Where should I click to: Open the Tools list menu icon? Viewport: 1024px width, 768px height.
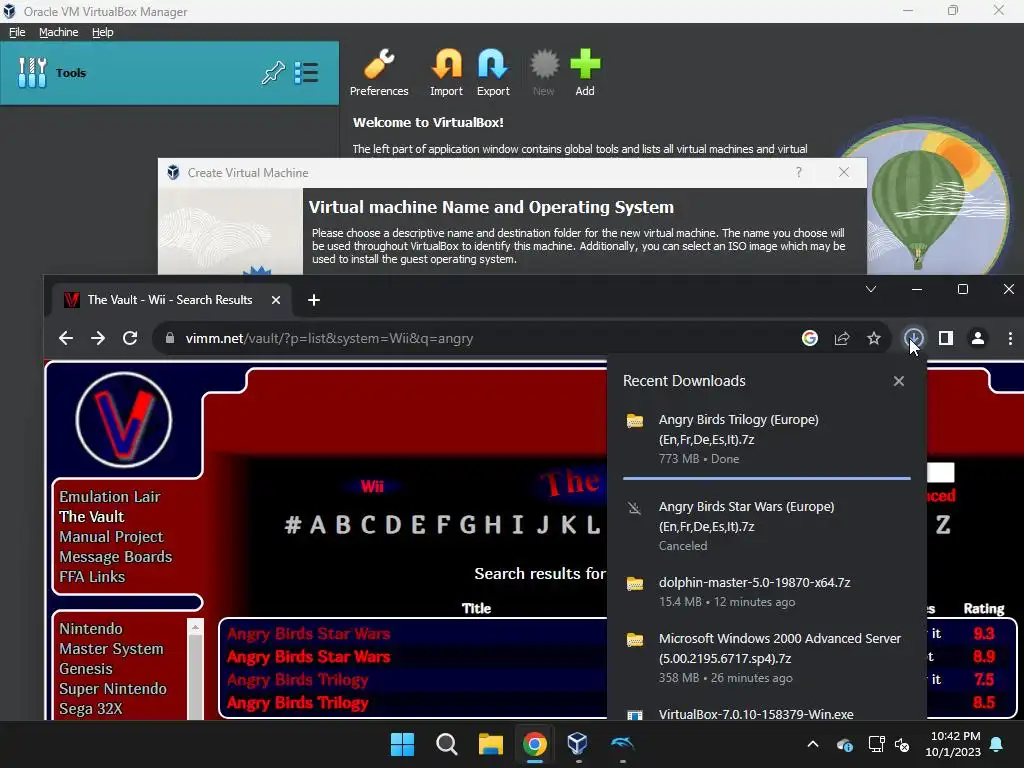point(306,72)
